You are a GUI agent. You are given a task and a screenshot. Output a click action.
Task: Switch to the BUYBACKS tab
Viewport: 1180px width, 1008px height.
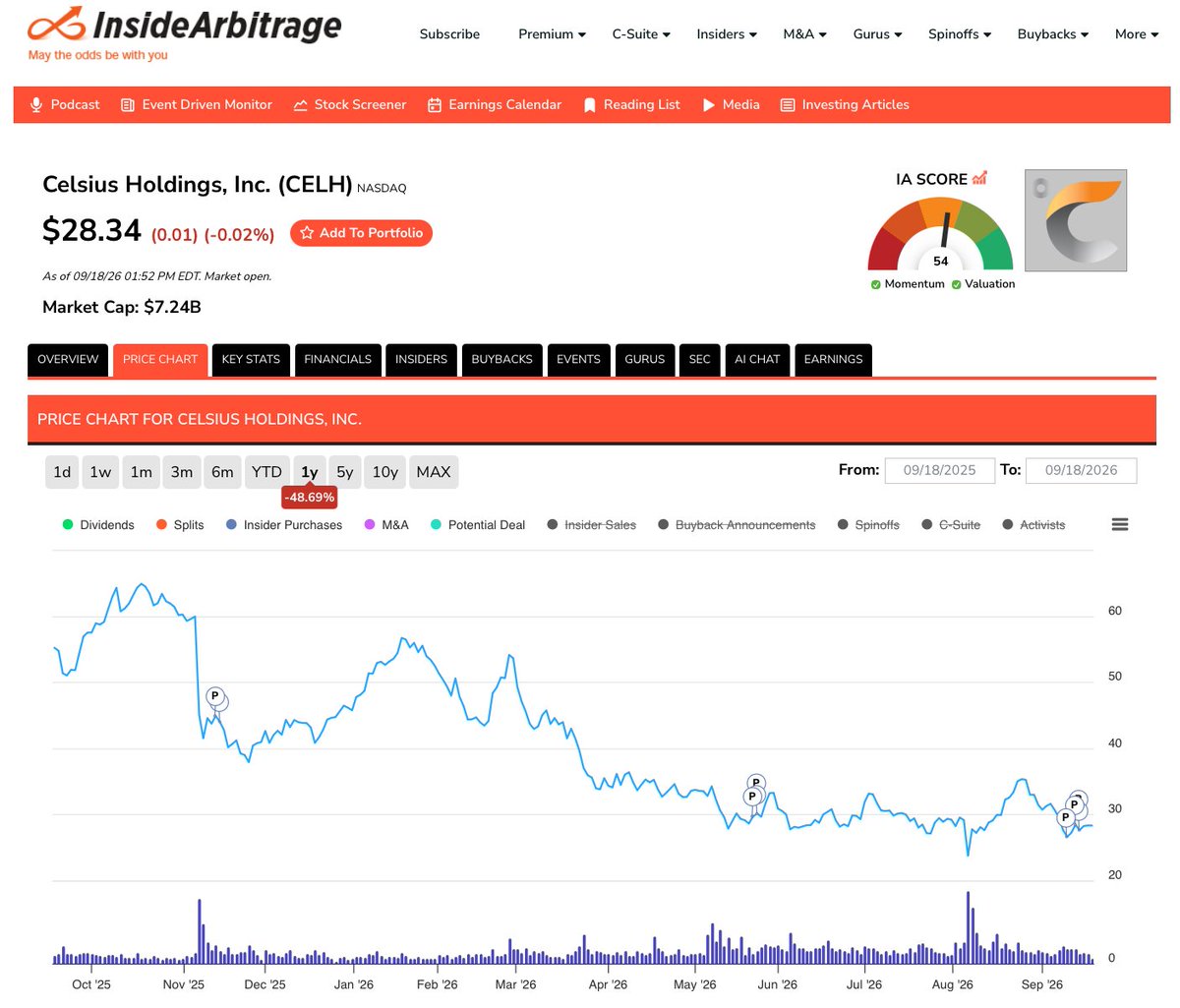pos(501,360)
